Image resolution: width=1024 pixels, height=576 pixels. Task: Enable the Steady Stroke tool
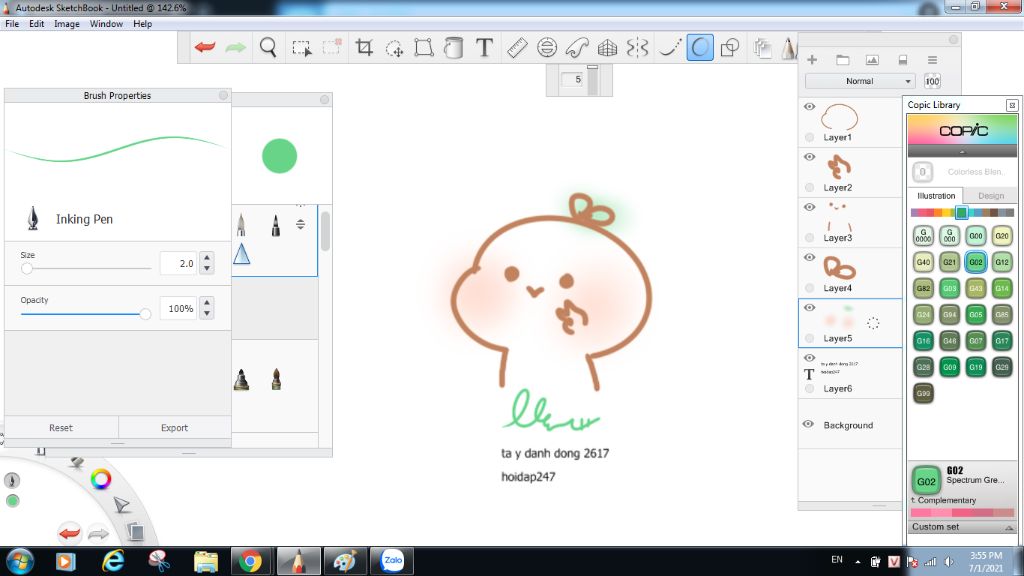[669, 47]
